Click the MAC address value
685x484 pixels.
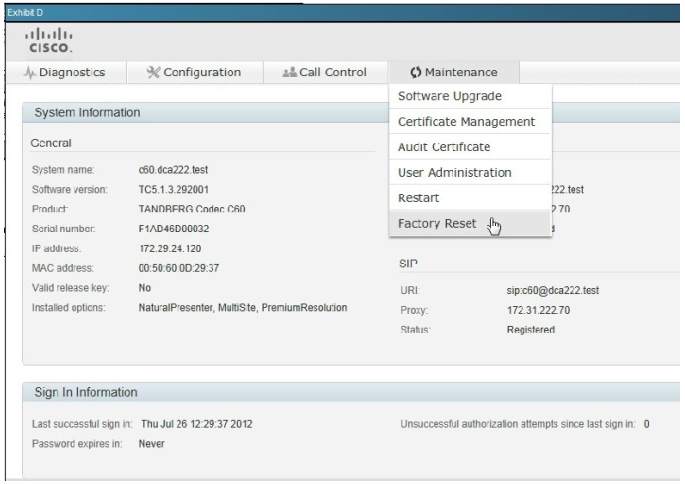point(179,268)
